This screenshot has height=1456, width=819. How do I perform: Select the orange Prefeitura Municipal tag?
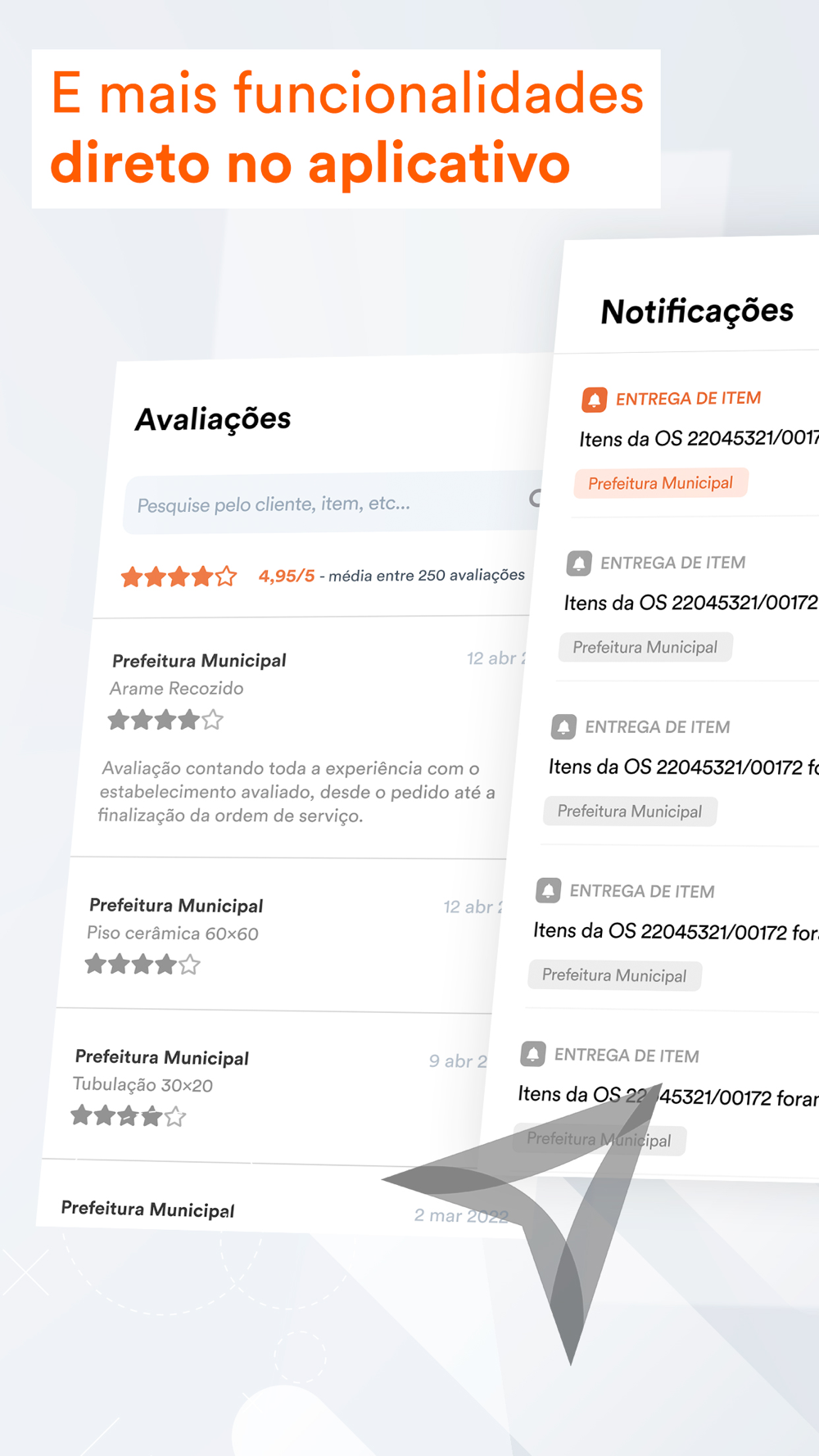[x=661, y=483]
